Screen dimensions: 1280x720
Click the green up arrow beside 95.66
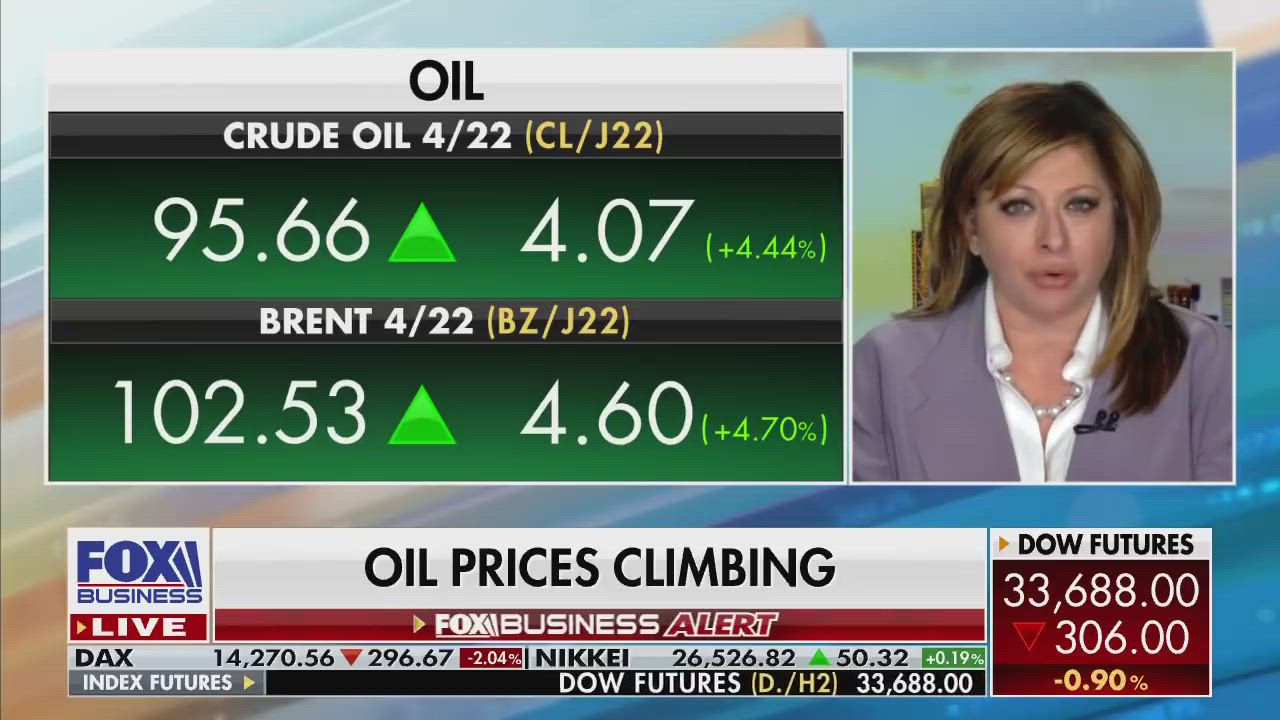click(422, 234)
